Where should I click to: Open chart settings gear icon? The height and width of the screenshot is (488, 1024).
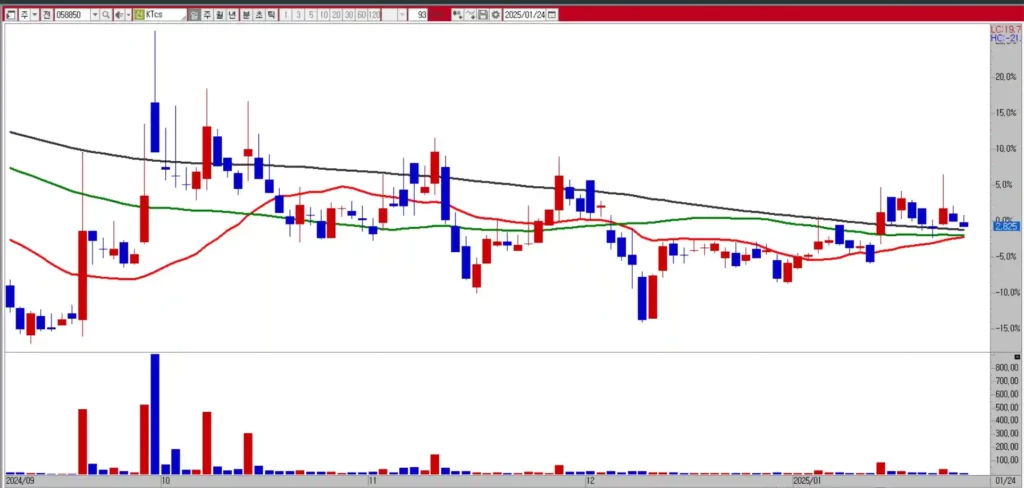tap(496, 15)
